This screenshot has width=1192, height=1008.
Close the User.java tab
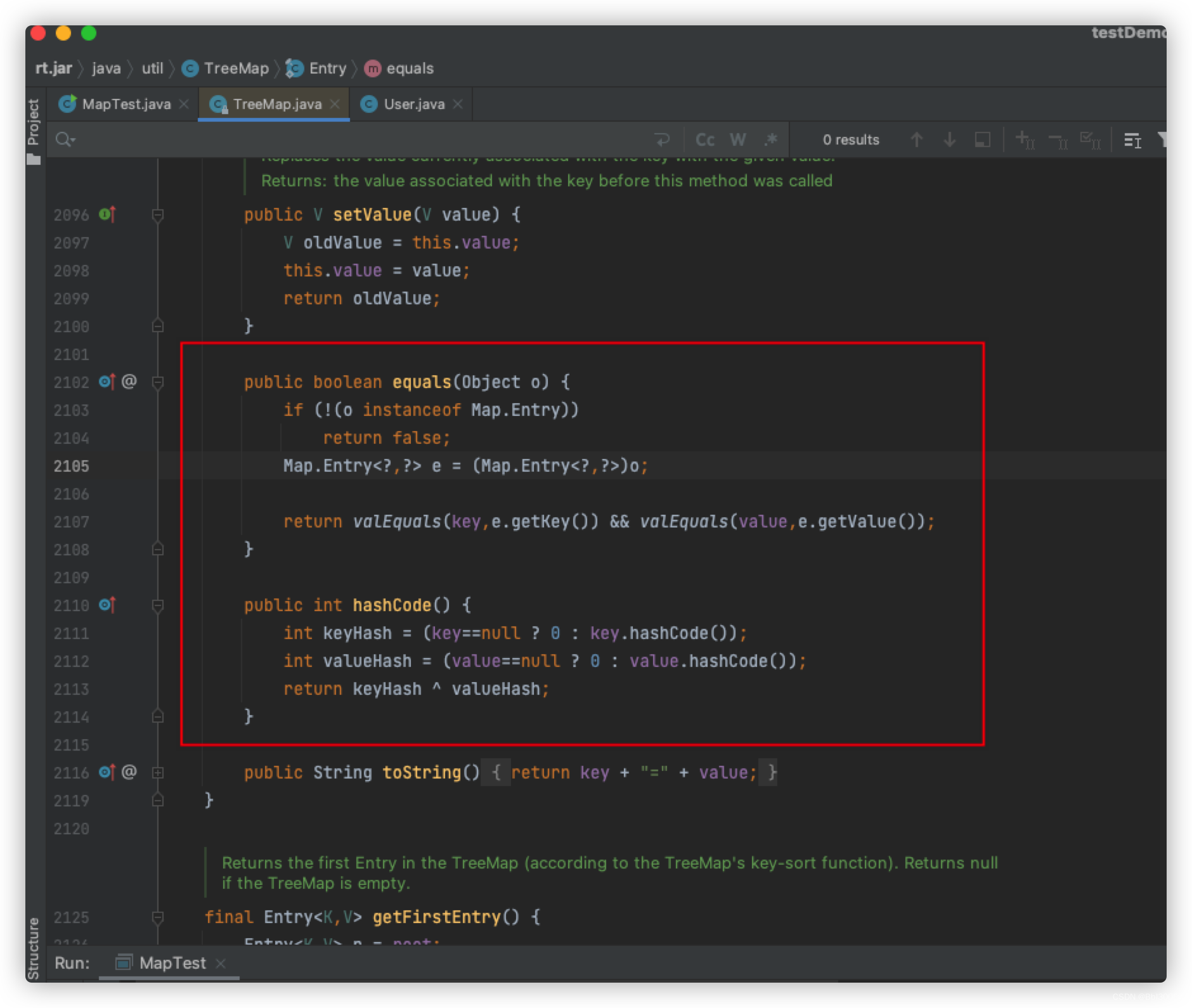pyautogui.click(x=458, y=104)
